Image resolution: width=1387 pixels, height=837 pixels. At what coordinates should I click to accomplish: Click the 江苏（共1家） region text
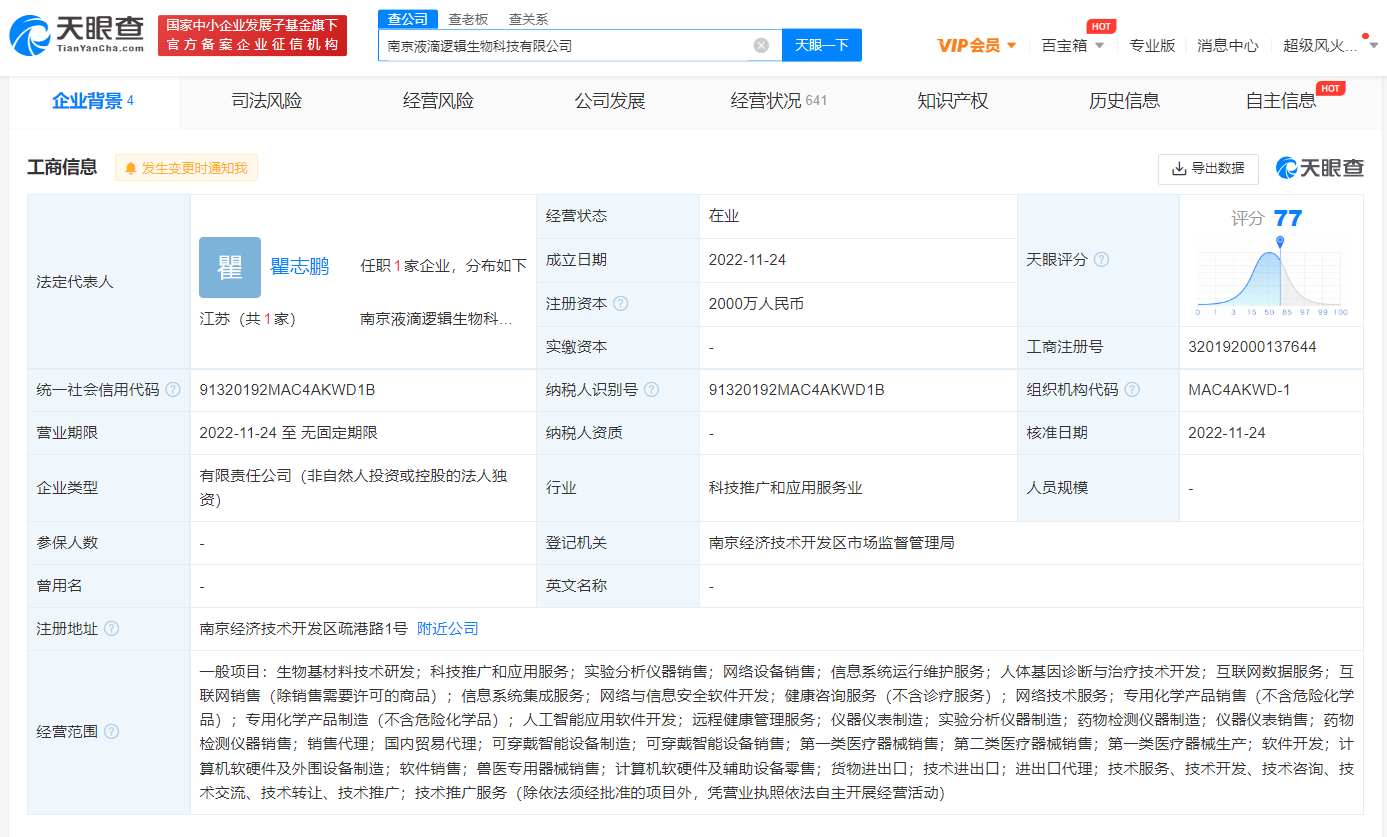pyautogui.click(x=247, y=319)
